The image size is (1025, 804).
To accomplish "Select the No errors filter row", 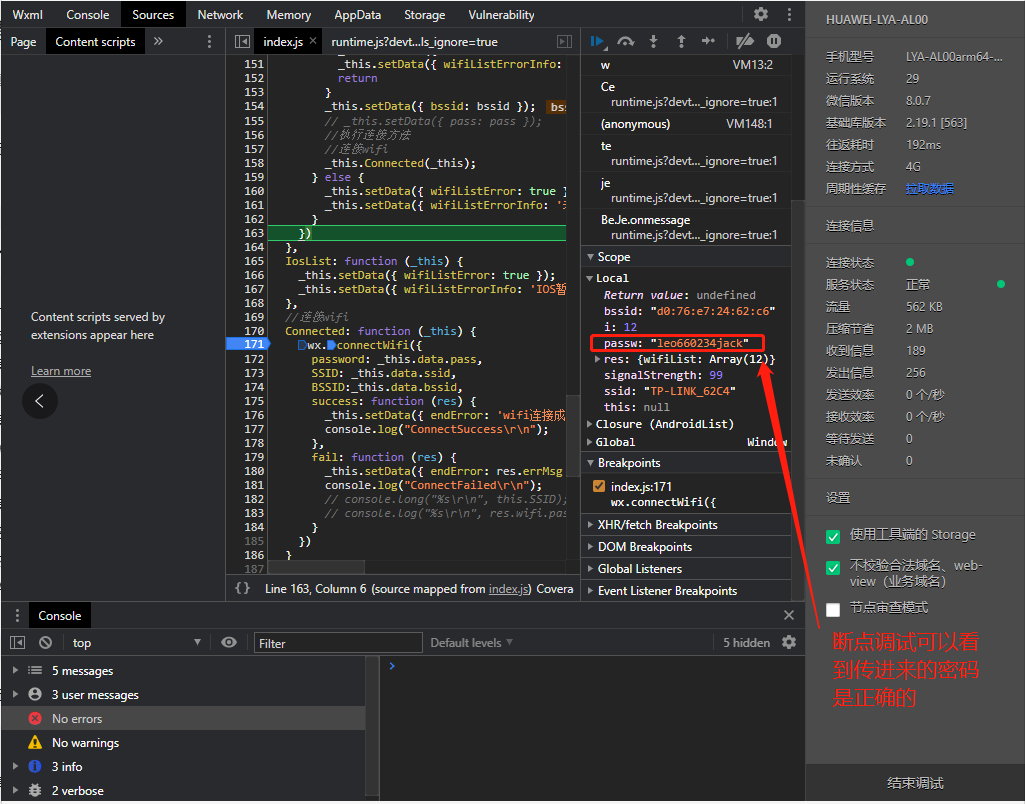I will tap(183, 718).
